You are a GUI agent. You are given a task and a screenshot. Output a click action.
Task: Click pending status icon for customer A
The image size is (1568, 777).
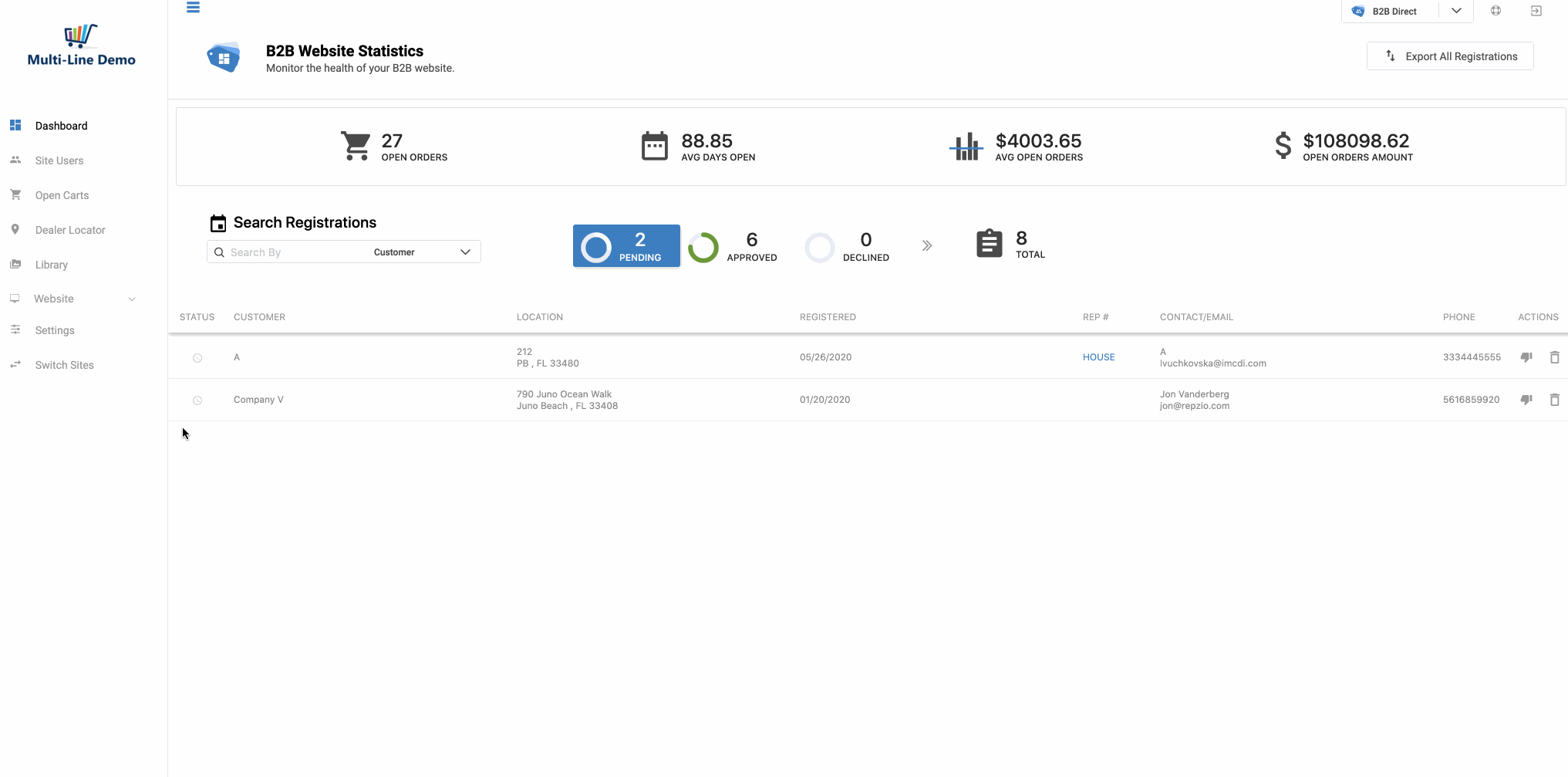197,358
